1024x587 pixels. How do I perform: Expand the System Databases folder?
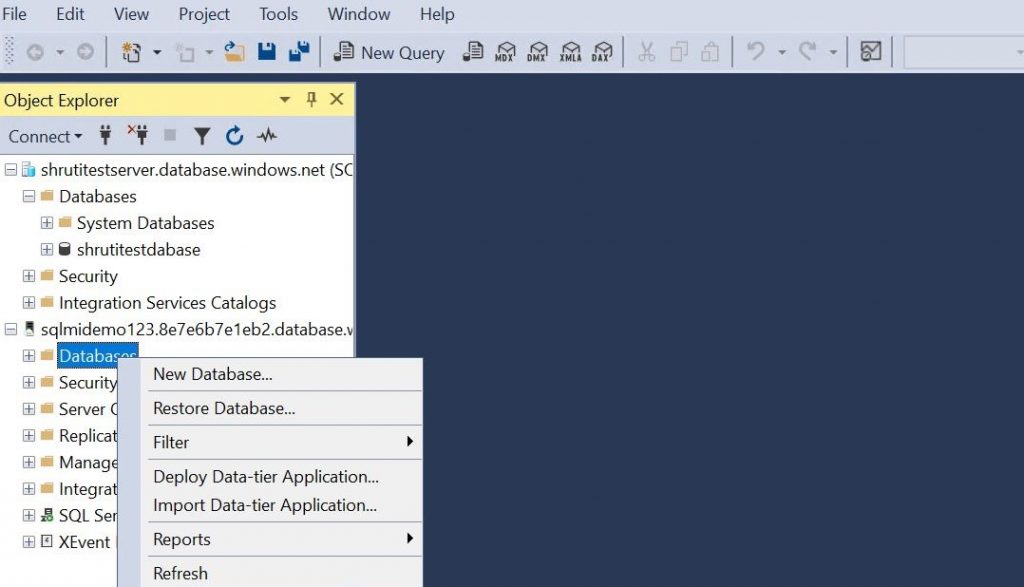tap(47, 223)
